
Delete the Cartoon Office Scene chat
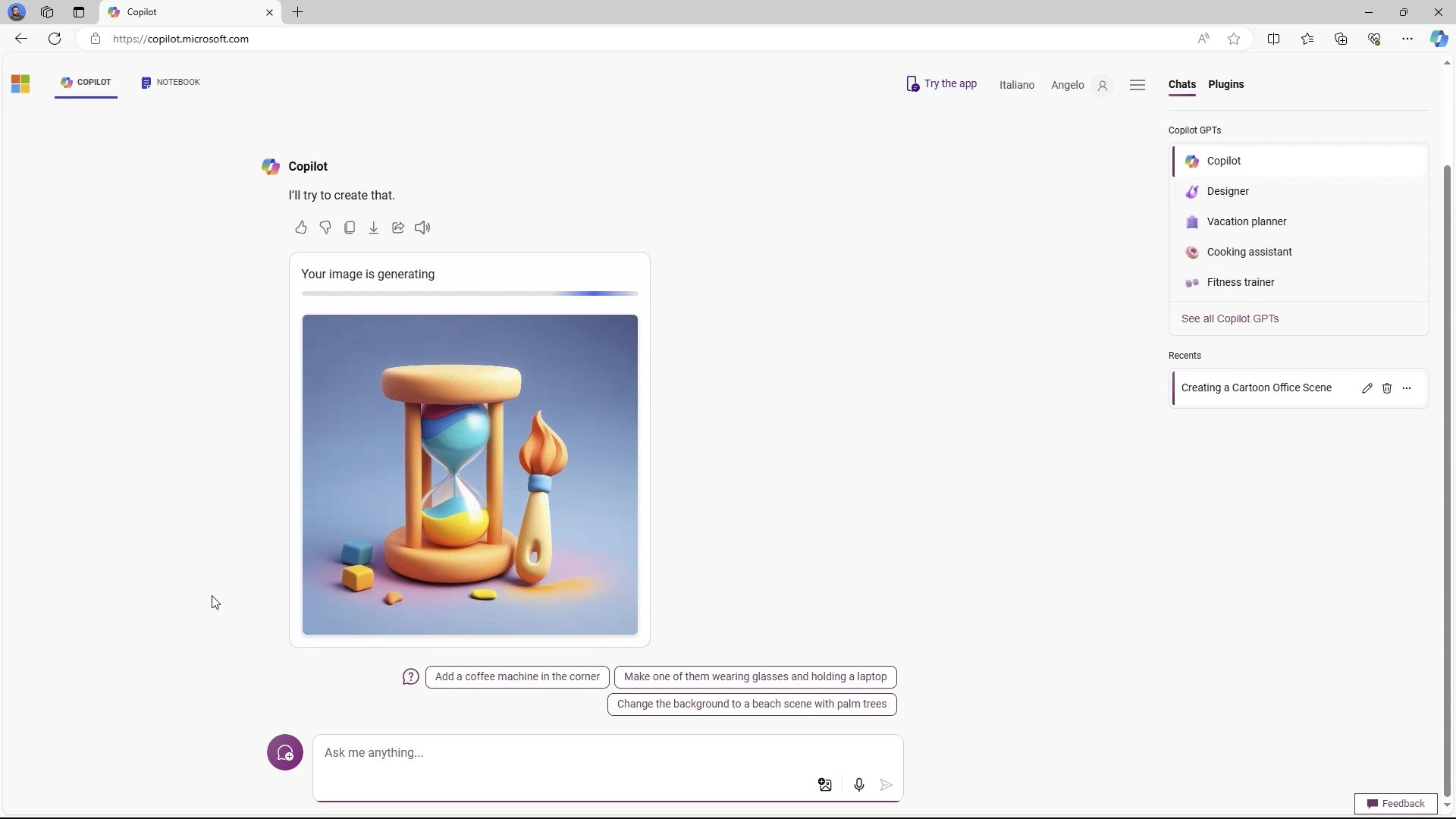click(x=1387, y=388)
